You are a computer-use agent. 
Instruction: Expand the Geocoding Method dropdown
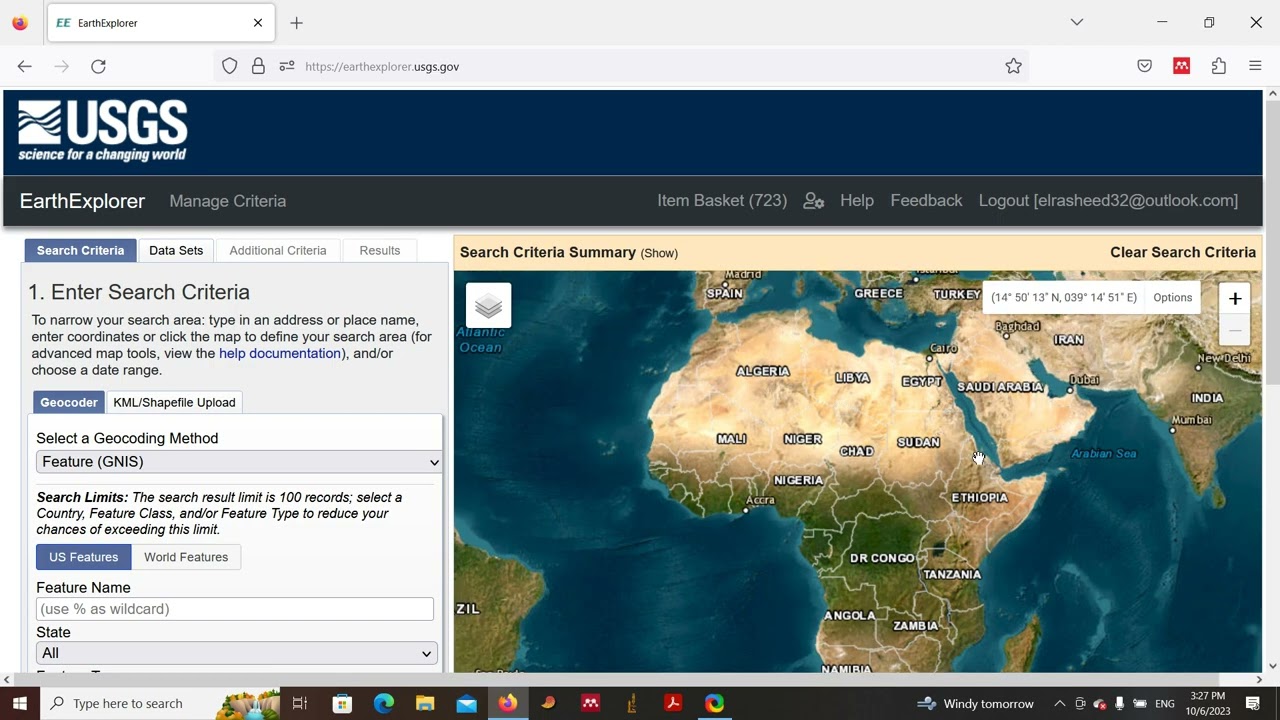click(x=238, y=461)
